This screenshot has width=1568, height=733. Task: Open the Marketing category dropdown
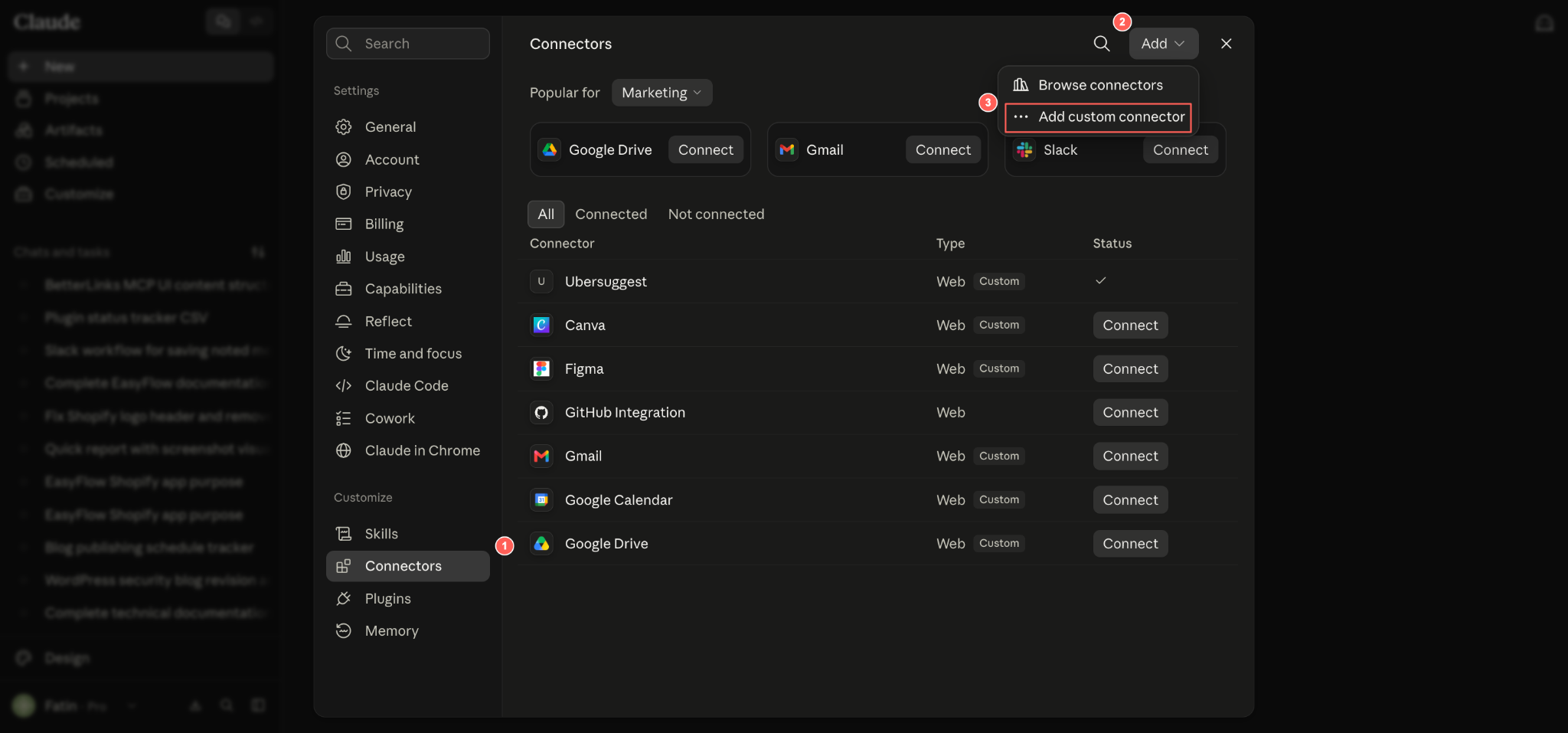(661, 93)
